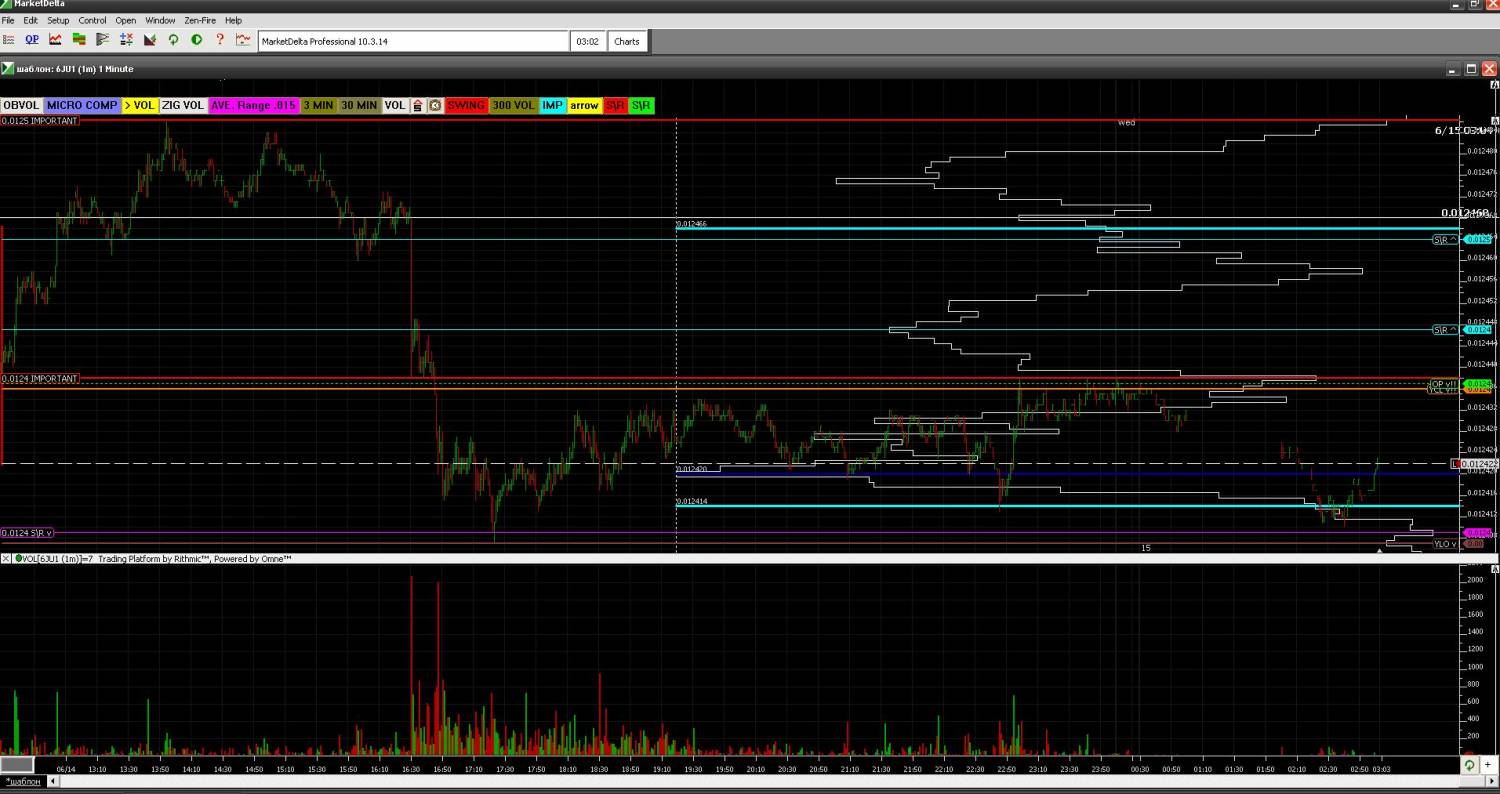
Task: Toggle the OBVOL indicator button
Action: click(21, 105)
